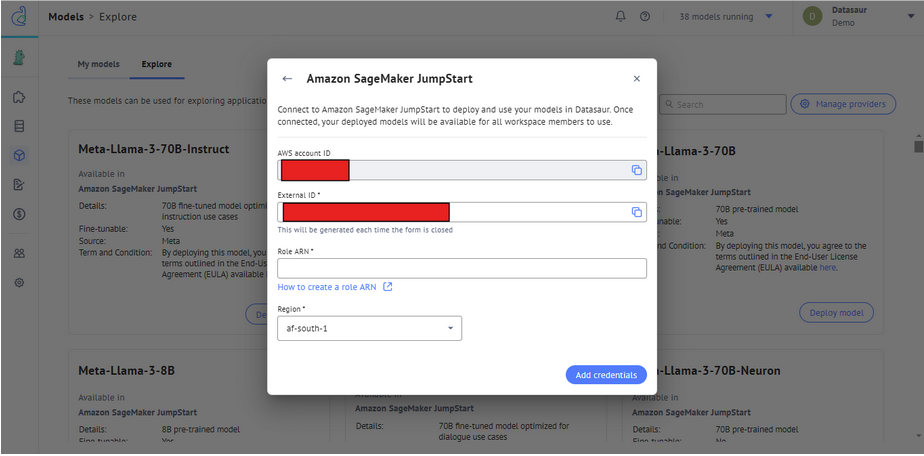Open the EULA here link

[827, 267]
